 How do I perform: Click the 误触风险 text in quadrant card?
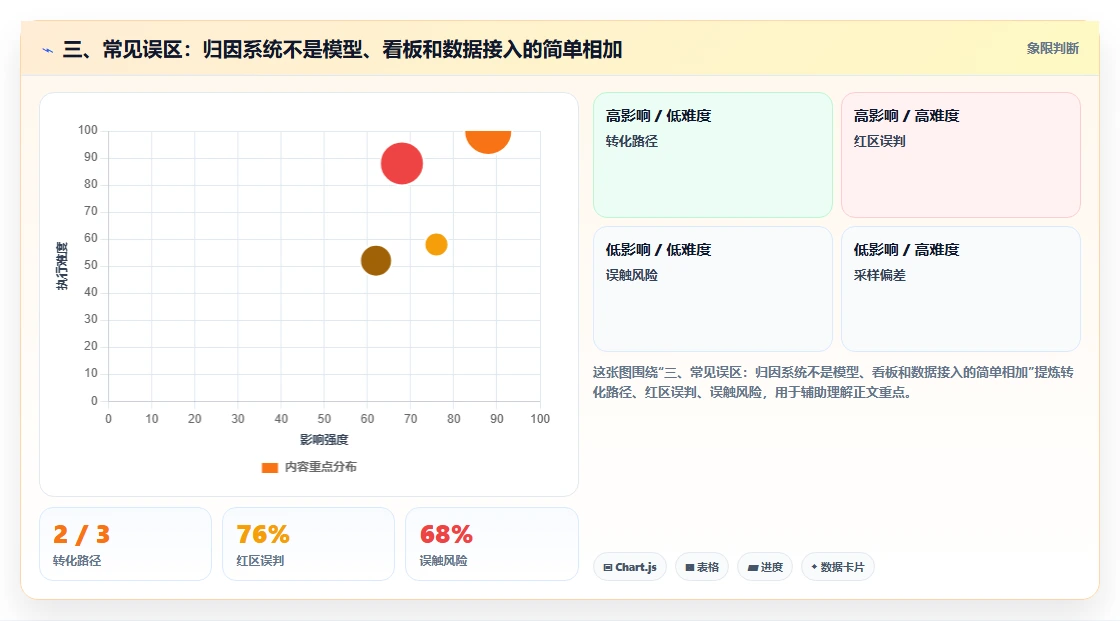631,275
